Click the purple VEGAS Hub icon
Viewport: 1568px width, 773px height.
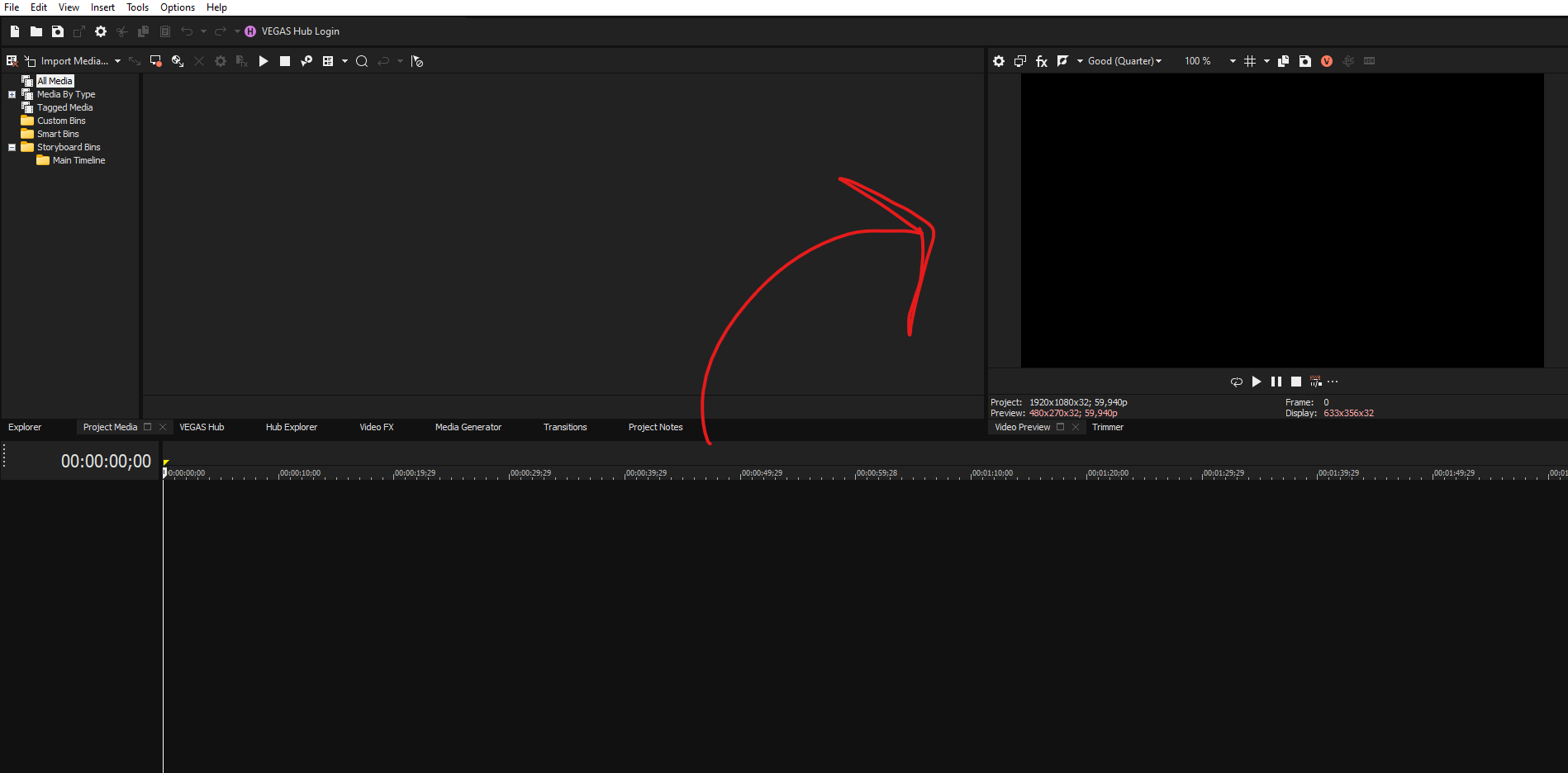[x=250, y=31]
